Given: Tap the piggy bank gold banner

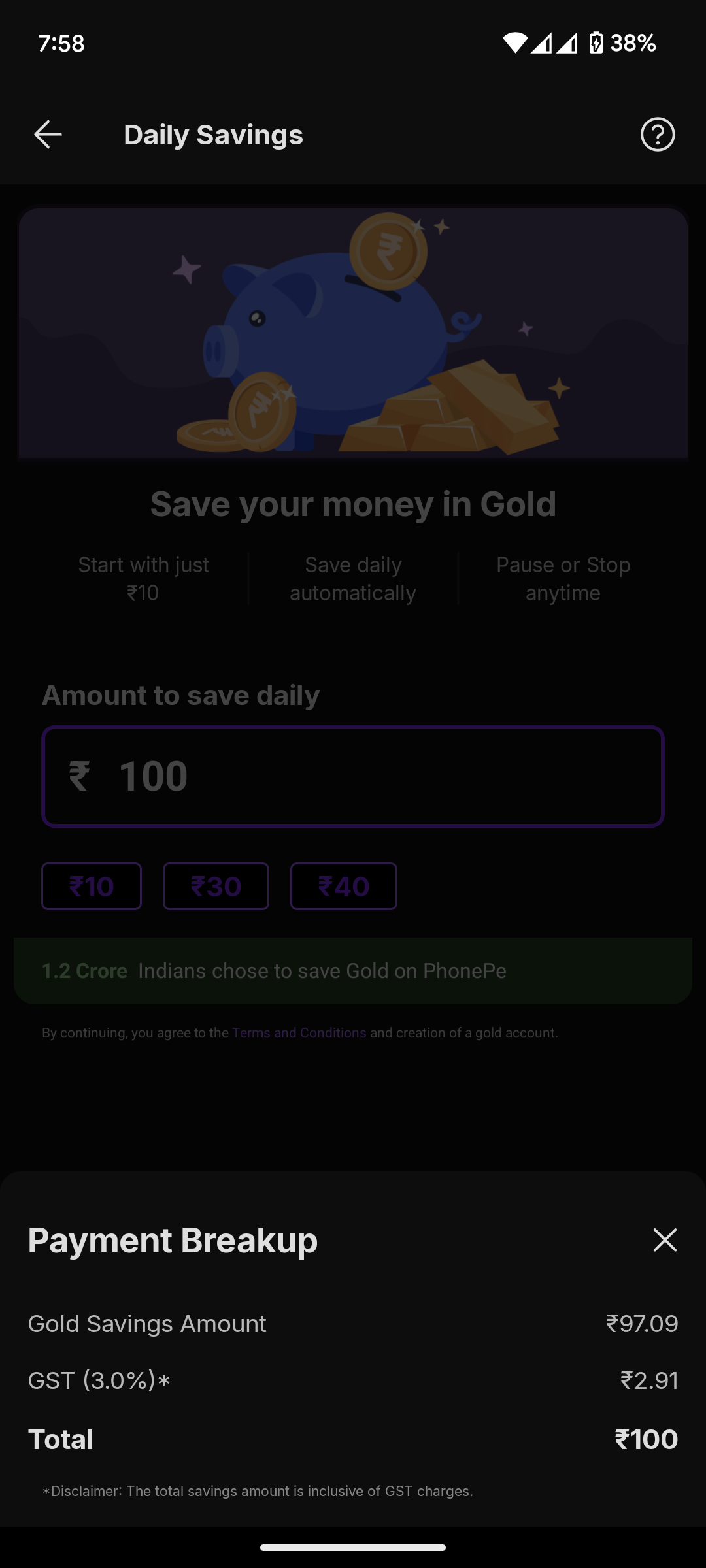Looking at the screenshot, I should 353,333.
